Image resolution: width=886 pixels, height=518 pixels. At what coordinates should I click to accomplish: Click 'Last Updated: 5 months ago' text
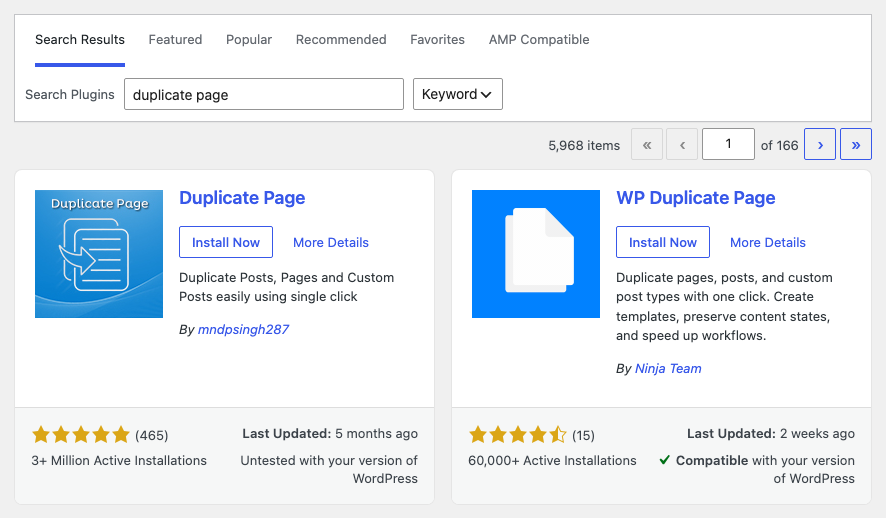330,433
